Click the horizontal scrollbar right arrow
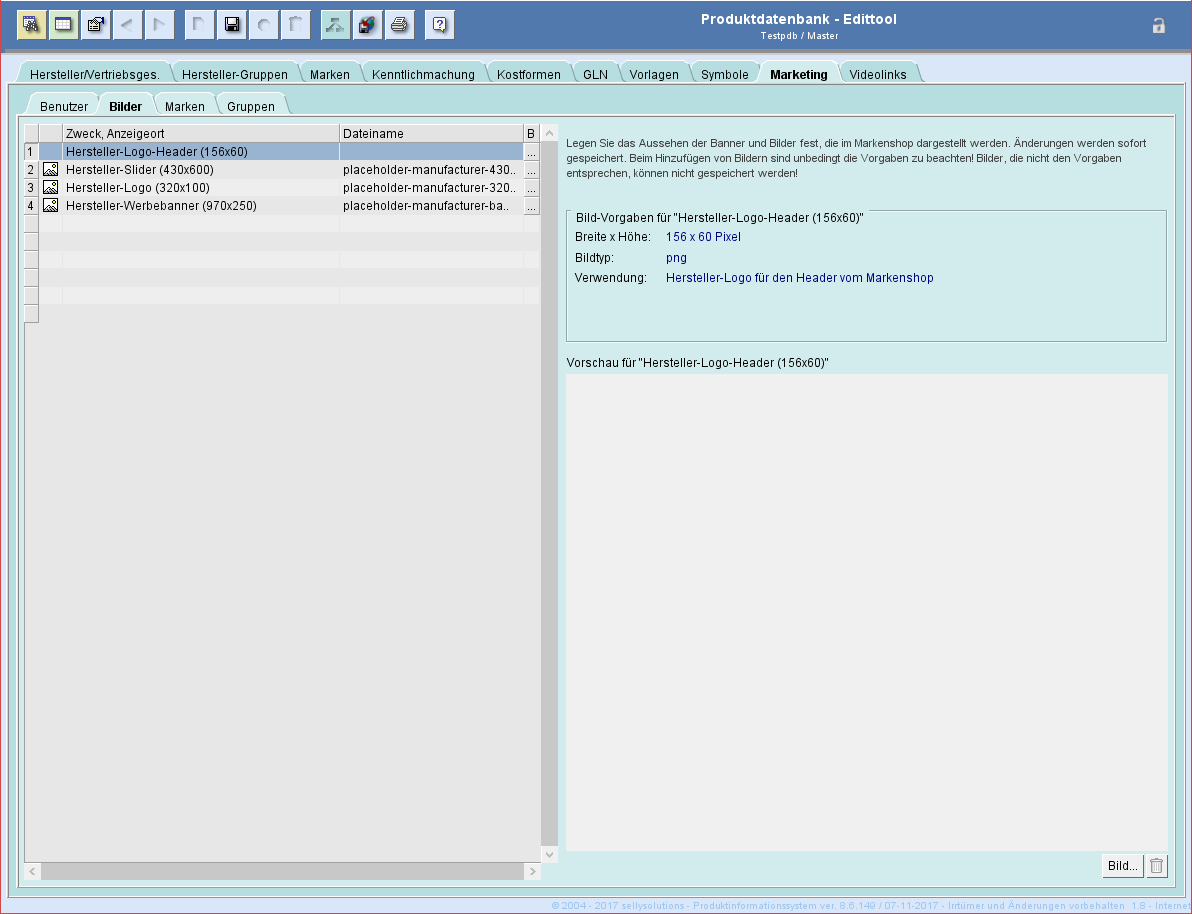 531,872
